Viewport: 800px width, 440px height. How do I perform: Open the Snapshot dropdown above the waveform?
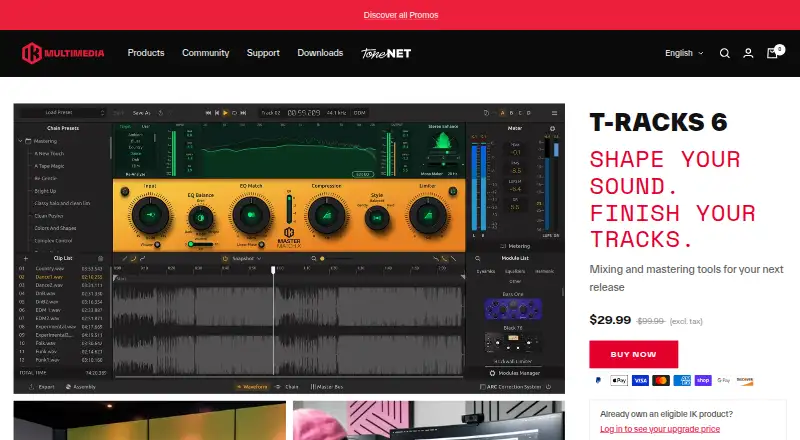(x=246, y=259)
